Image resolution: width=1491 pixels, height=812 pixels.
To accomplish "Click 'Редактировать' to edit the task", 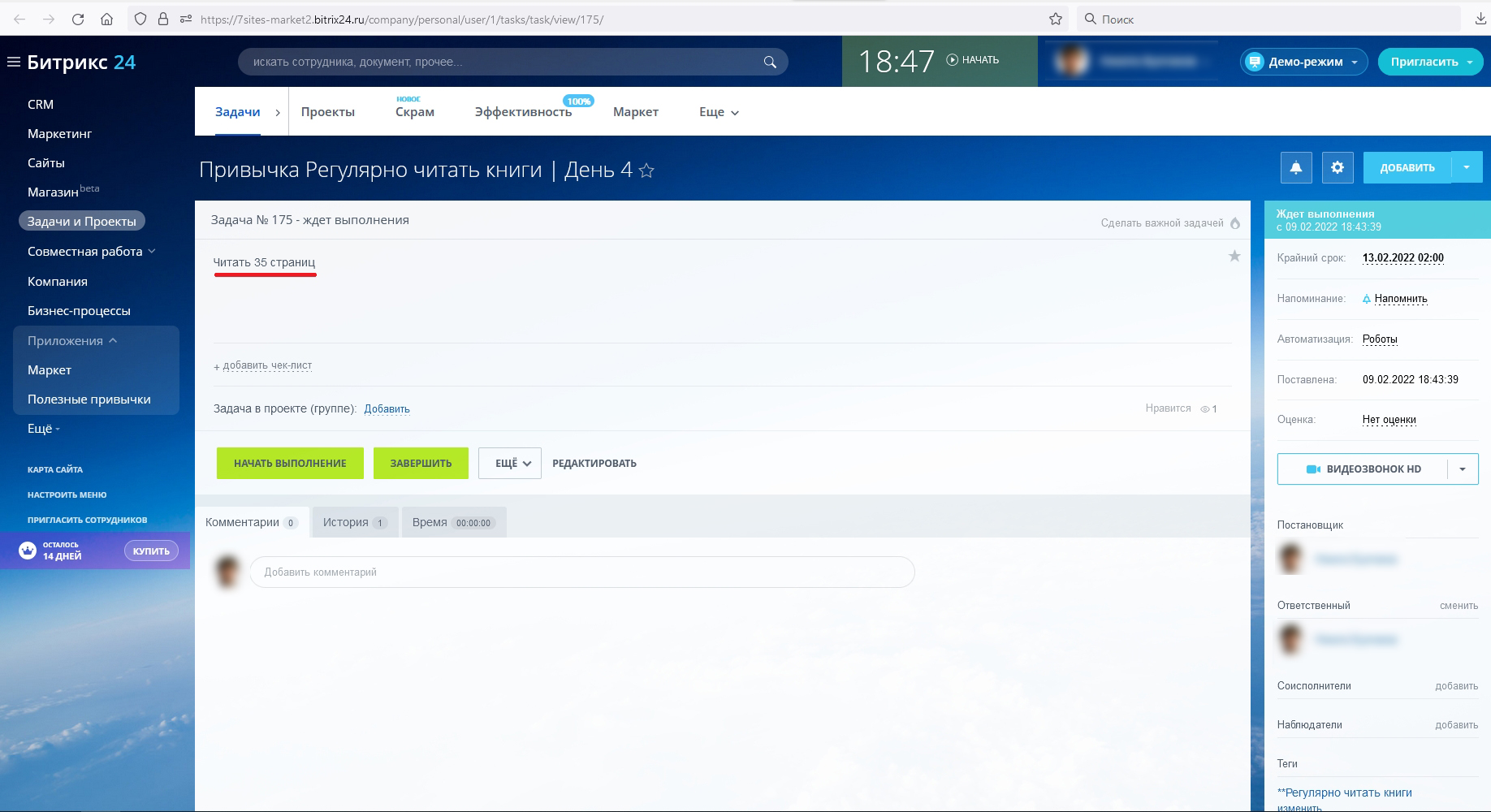I will pyautogui.click(x=594, y=464).
